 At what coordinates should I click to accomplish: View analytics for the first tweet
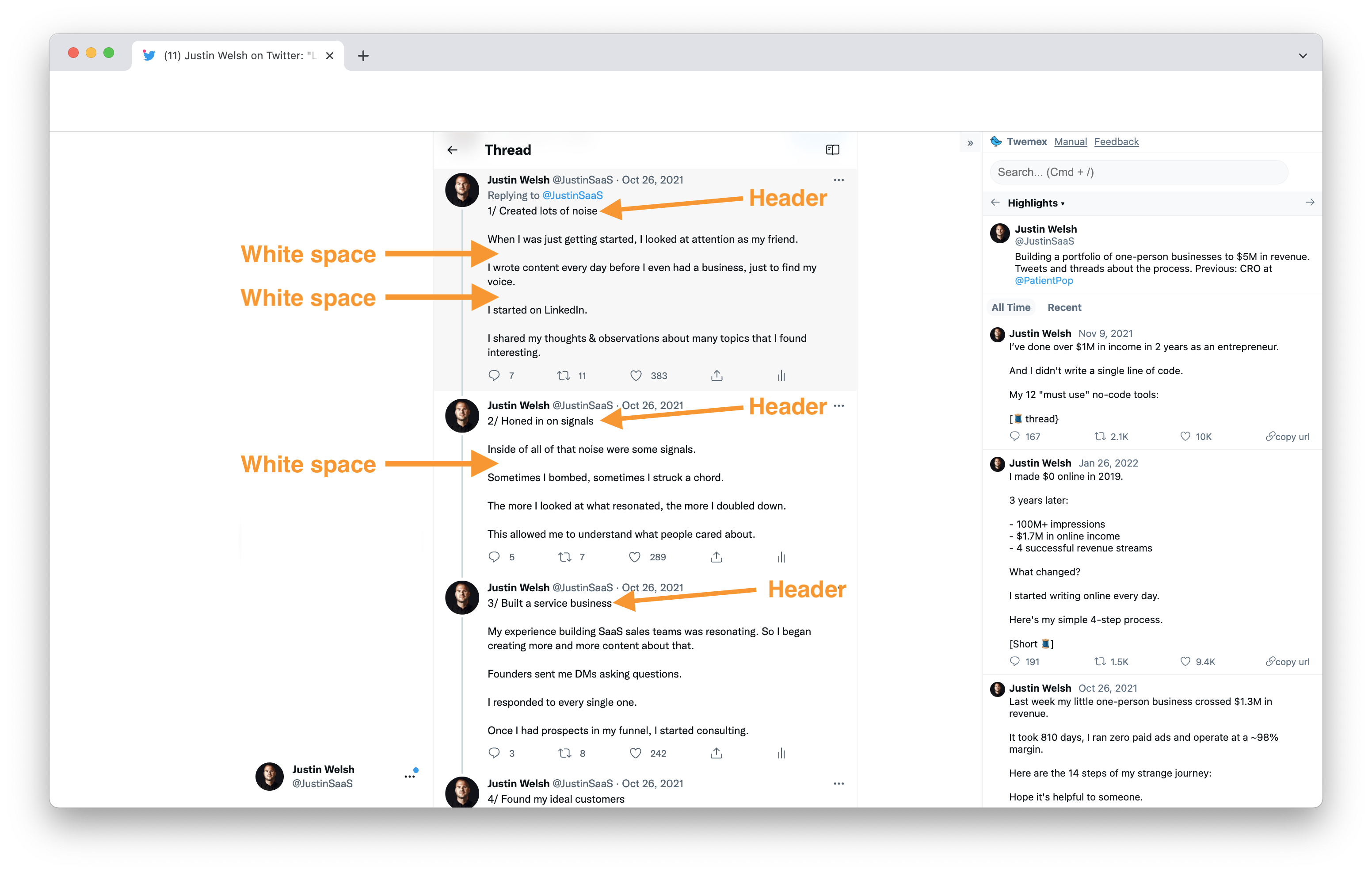coord(781,375)
